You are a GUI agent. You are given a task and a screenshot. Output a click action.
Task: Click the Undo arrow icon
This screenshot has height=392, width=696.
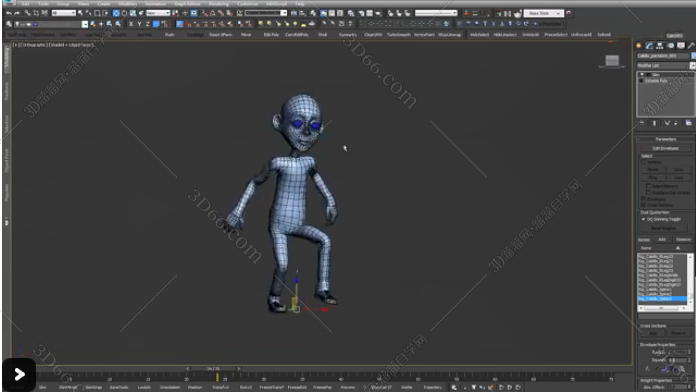point(9,13)
